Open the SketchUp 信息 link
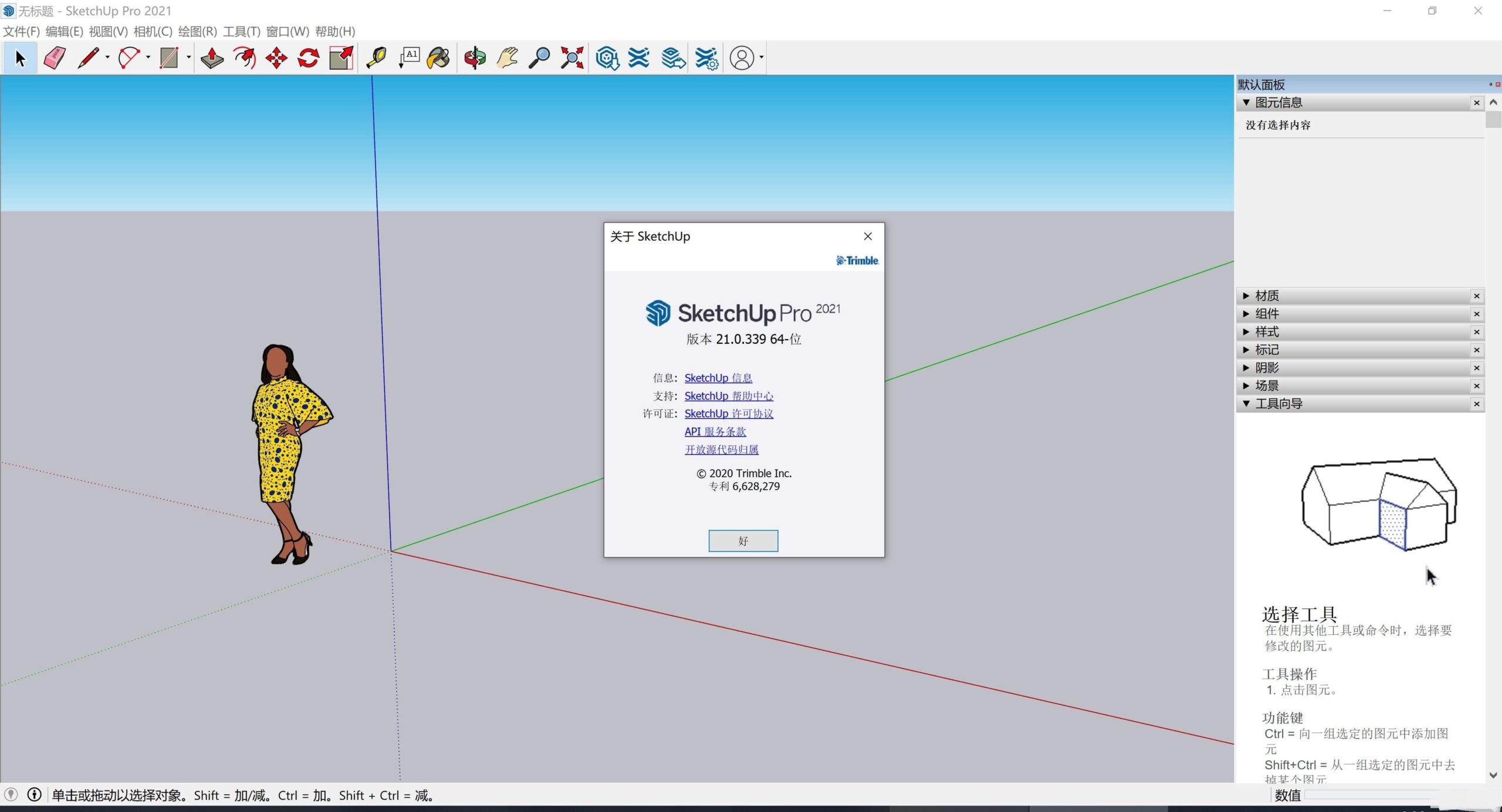The width and height of the screenshot is (1502, 812). (718, 378)
